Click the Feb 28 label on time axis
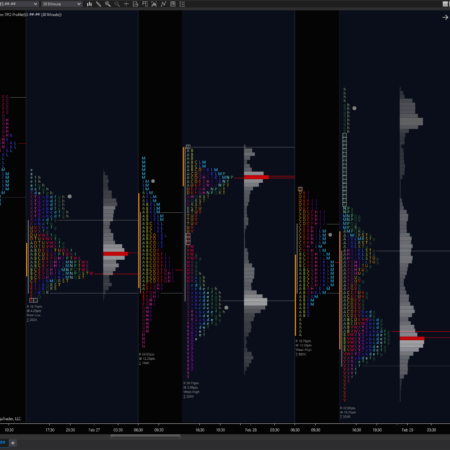This screenshot has height=450, width=450. (251, 430)
